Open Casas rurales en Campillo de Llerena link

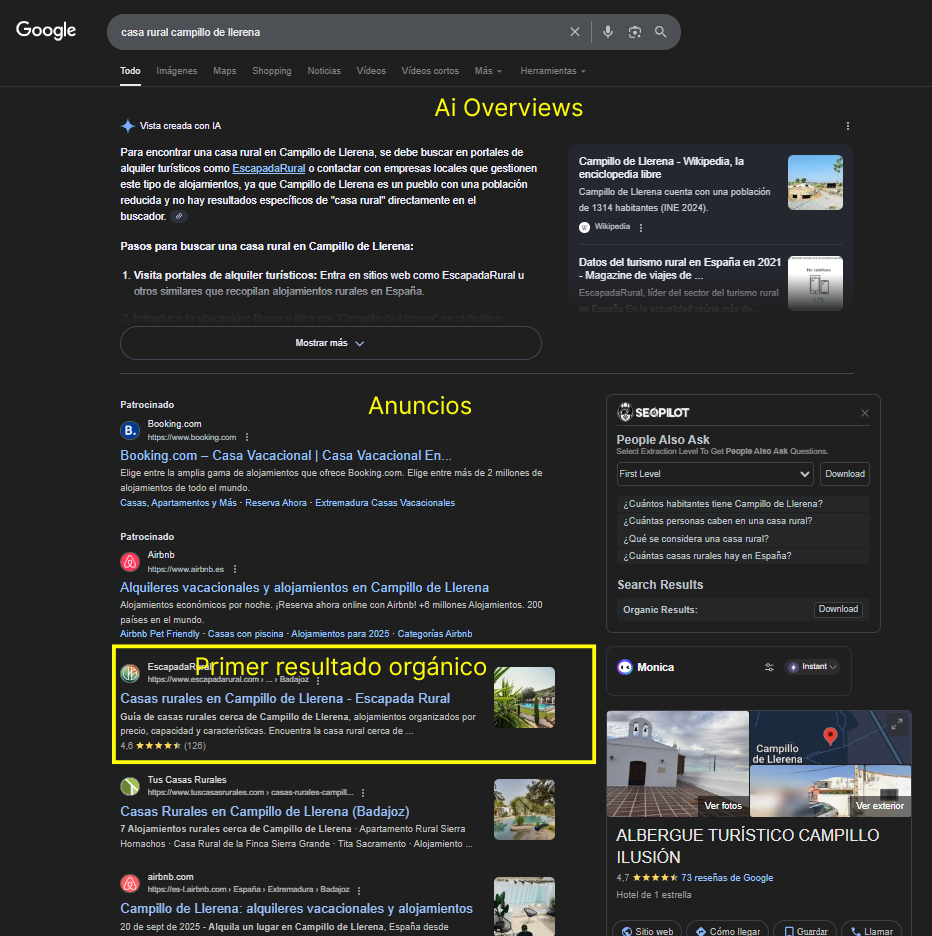tap(285, 698)
